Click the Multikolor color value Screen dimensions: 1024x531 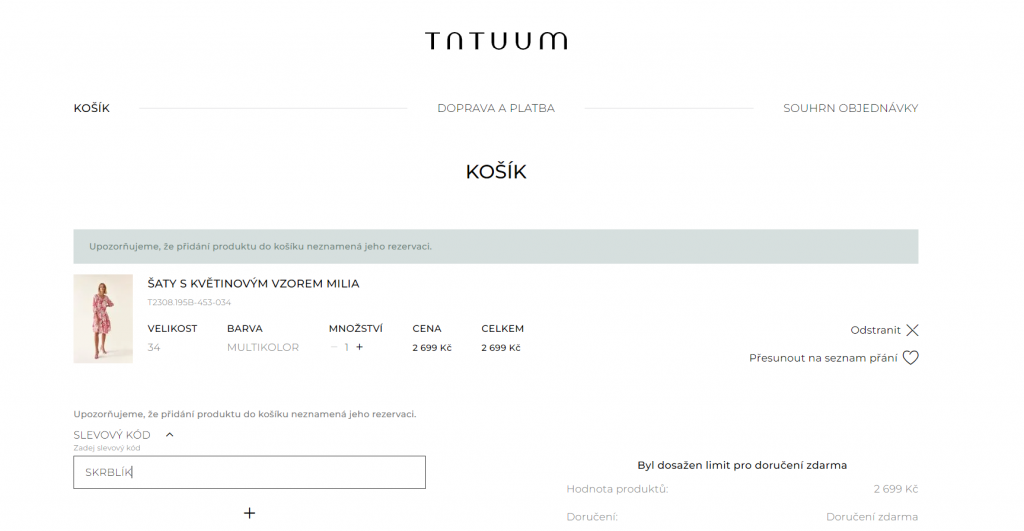263,347
